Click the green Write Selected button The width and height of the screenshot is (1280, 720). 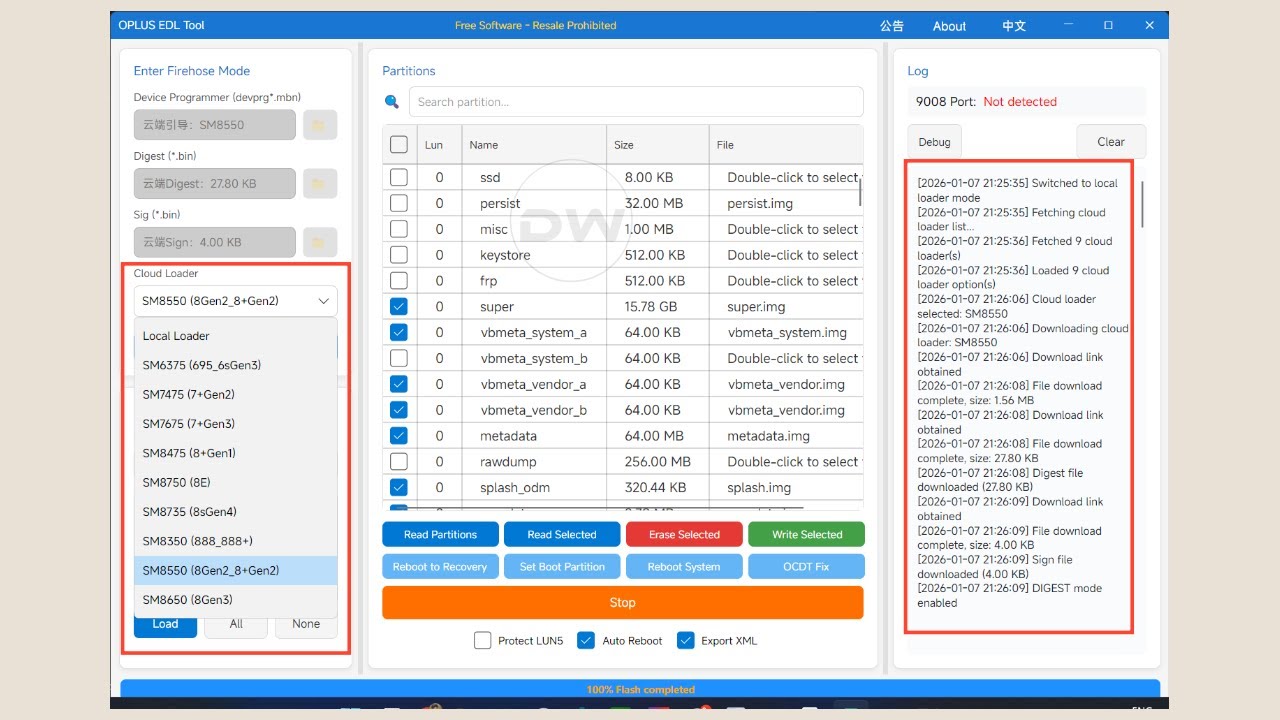807,535
